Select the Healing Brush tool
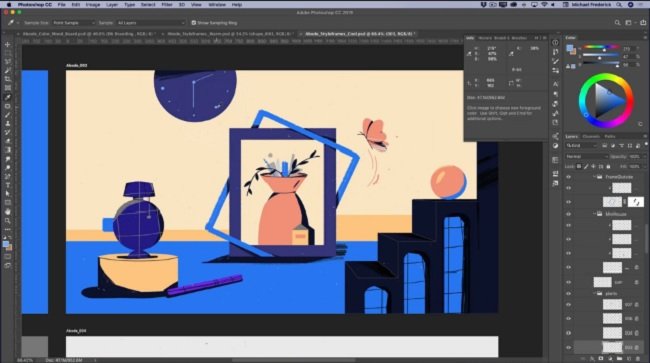Screen dimensions: 650x363 [8, 106]
